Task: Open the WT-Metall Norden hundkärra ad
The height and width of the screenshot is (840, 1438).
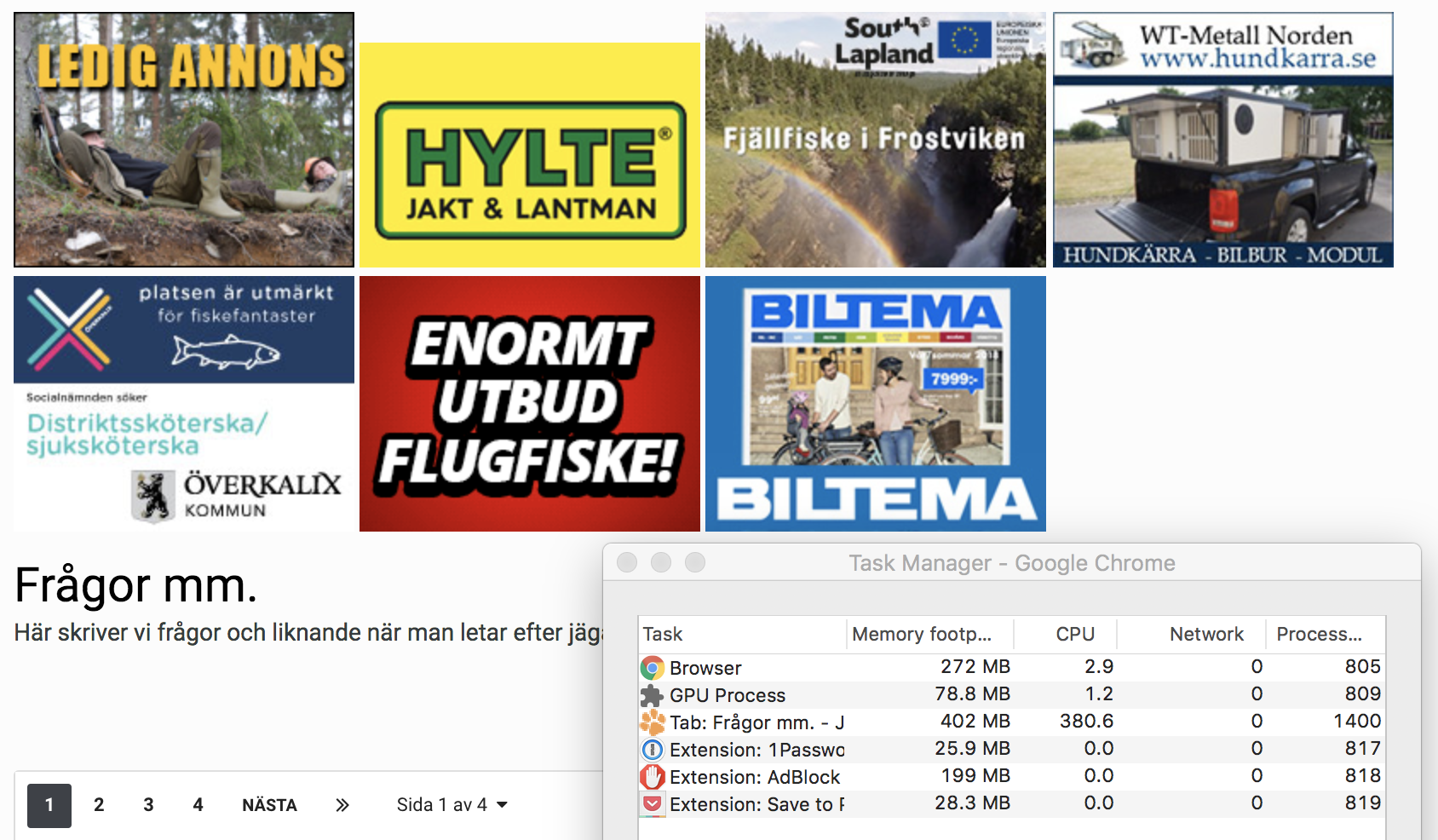Action: tap(1223, 140)
